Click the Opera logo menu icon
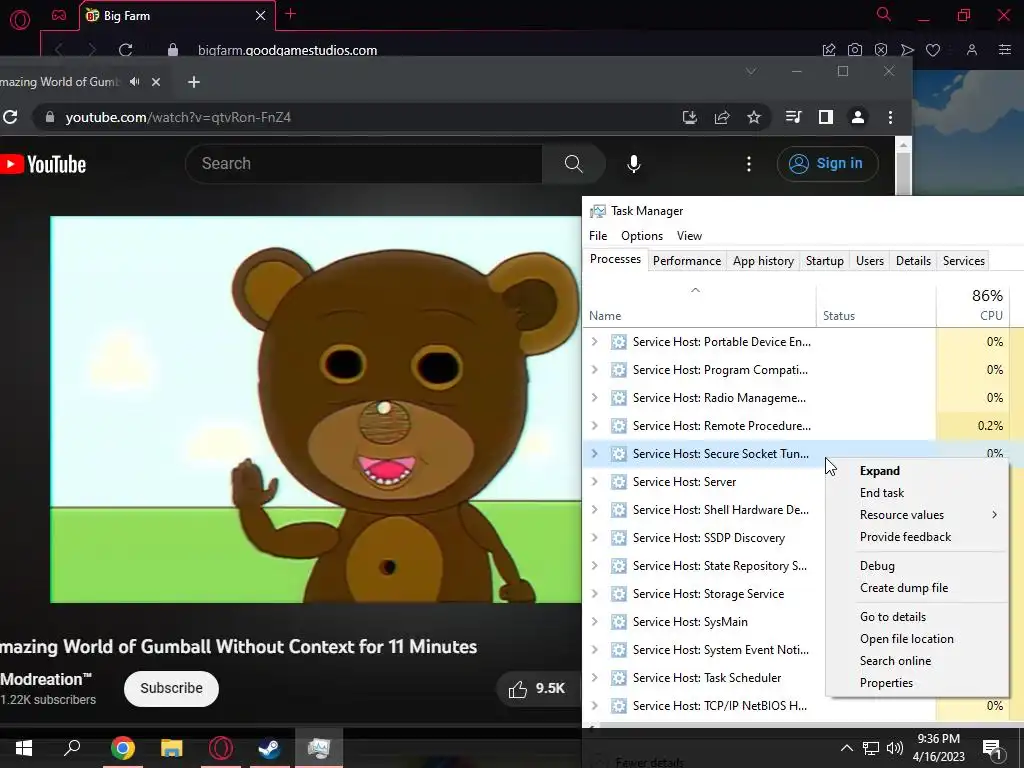 (x=20, y=20)
